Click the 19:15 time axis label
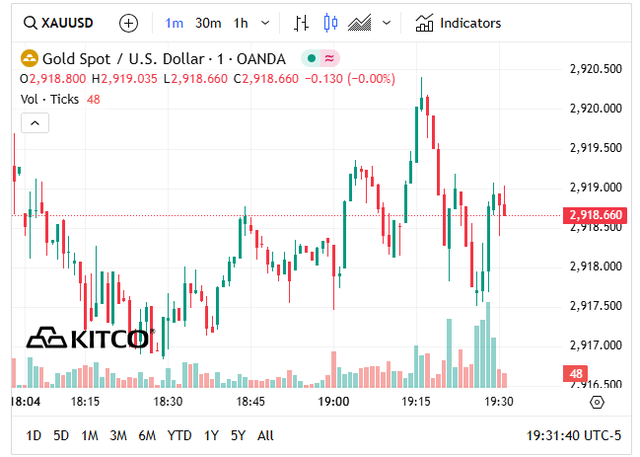 [x=416, y=402]
